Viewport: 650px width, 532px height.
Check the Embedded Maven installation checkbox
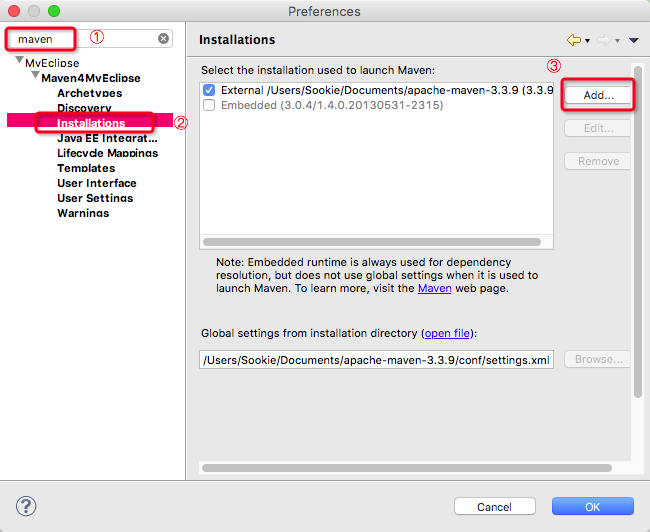(x=209, y=105)
